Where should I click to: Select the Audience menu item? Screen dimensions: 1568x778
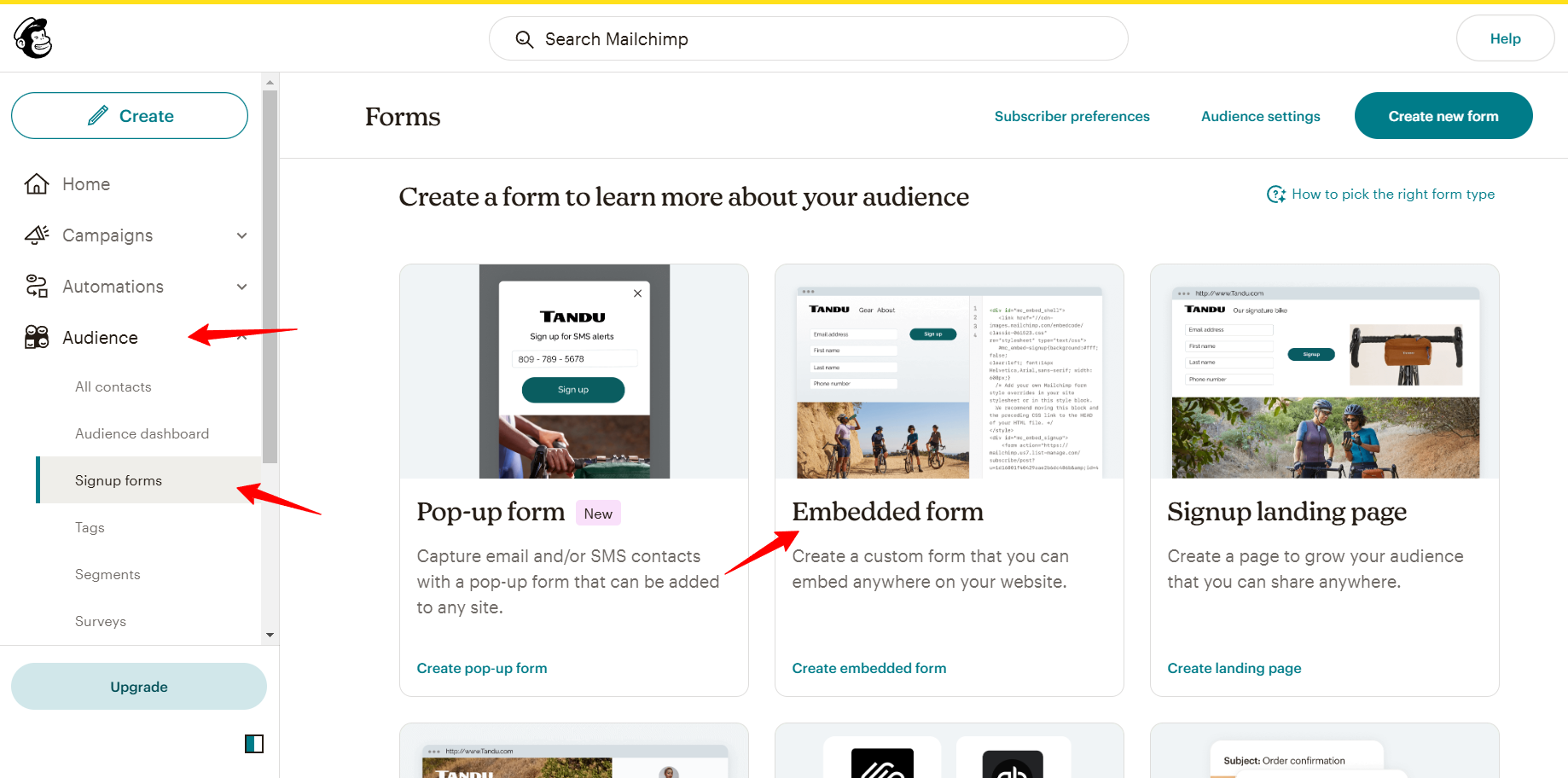[x=100, y=338]
